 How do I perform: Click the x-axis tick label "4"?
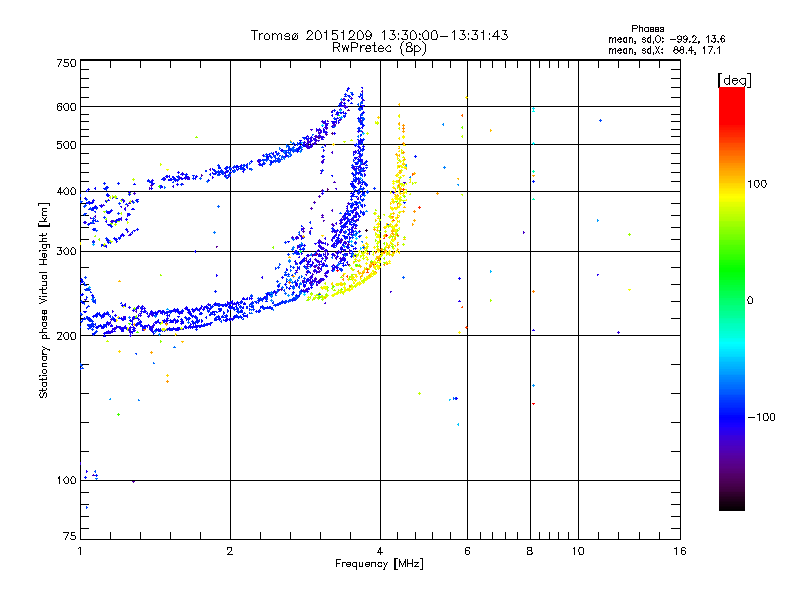[x=380, y=551]
